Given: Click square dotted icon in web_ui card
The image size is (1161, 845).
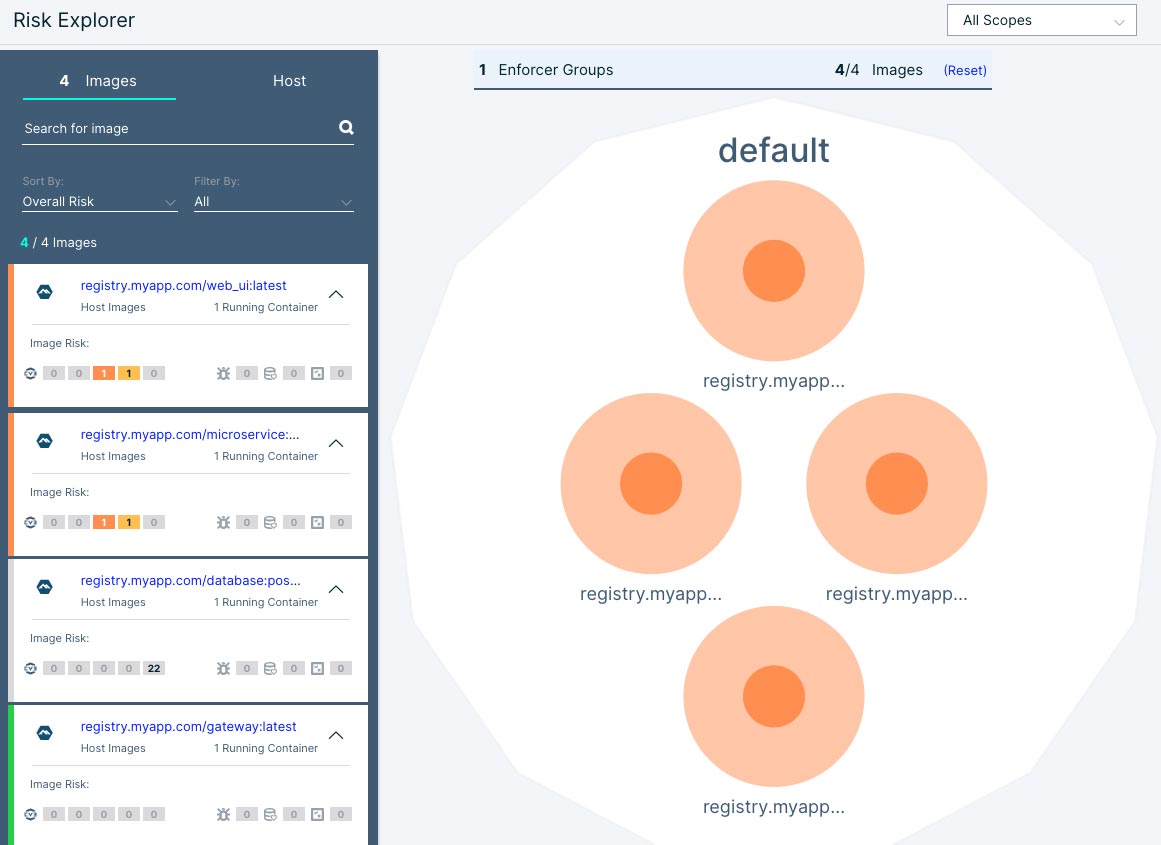Looking at the screenshot, I should 318,373.
